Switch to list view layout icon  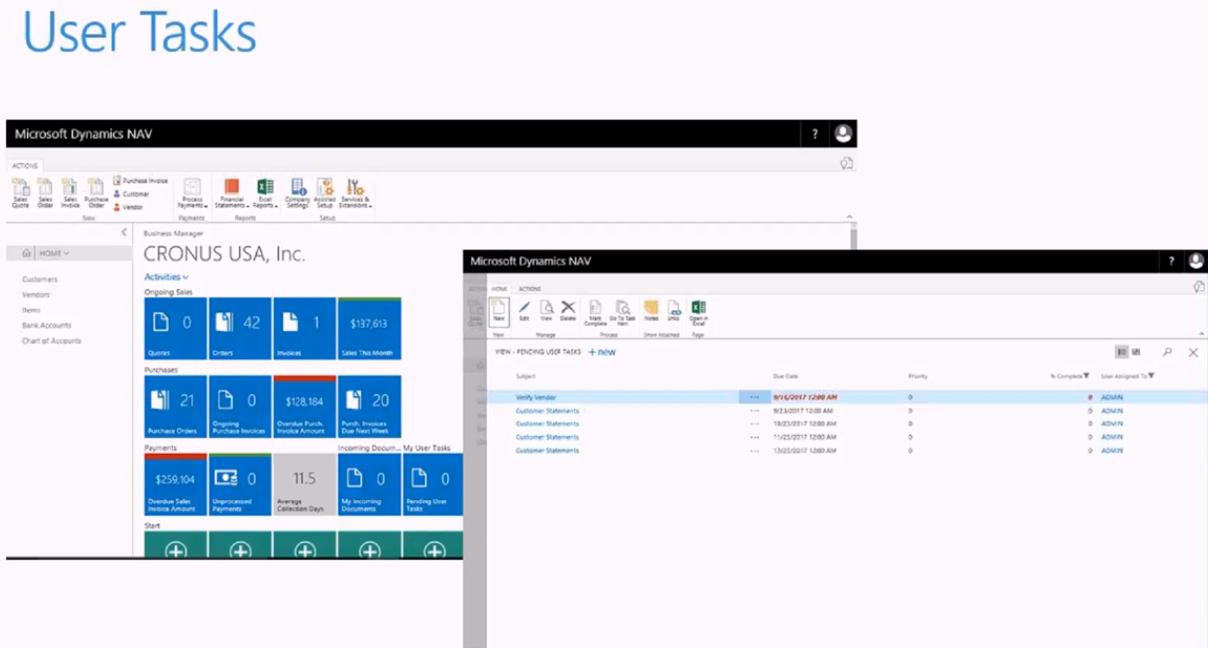tap(1122, 352)
